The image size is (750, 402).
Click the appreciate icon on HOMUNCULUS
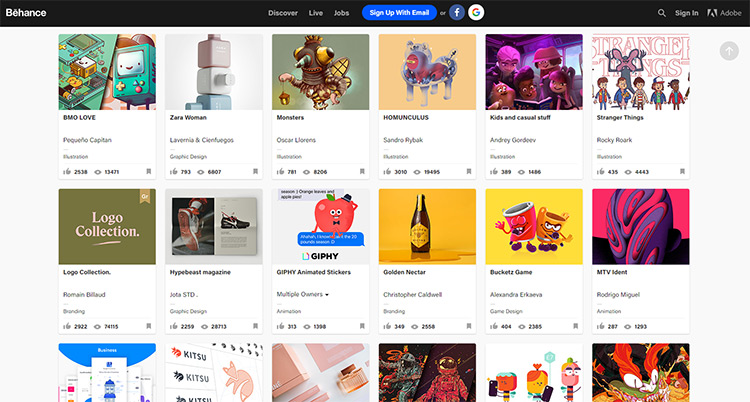[x=387, y=171]
